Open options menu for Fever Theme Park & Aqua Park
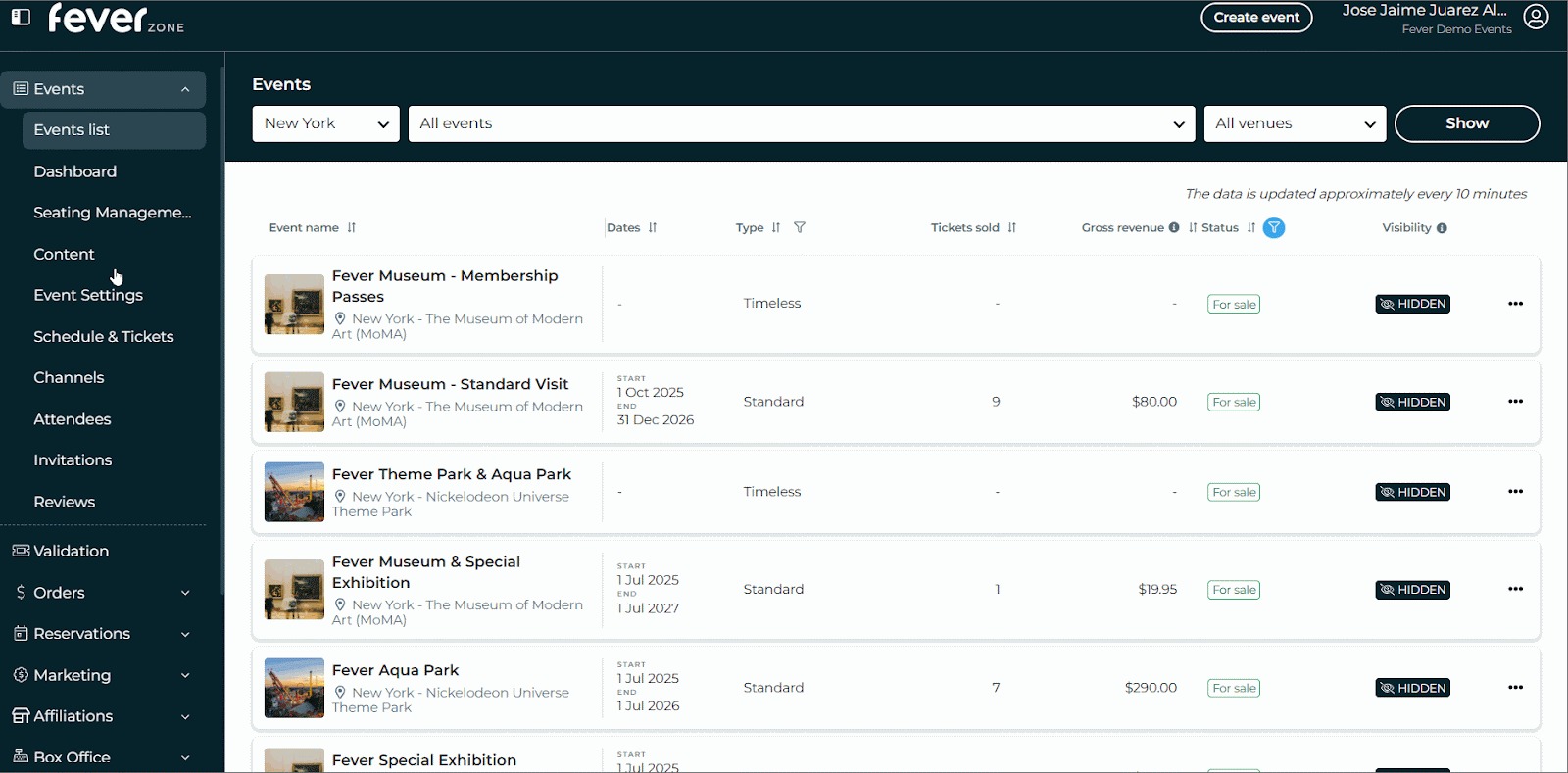The image size is (1568, 773). coord(1516,492)
